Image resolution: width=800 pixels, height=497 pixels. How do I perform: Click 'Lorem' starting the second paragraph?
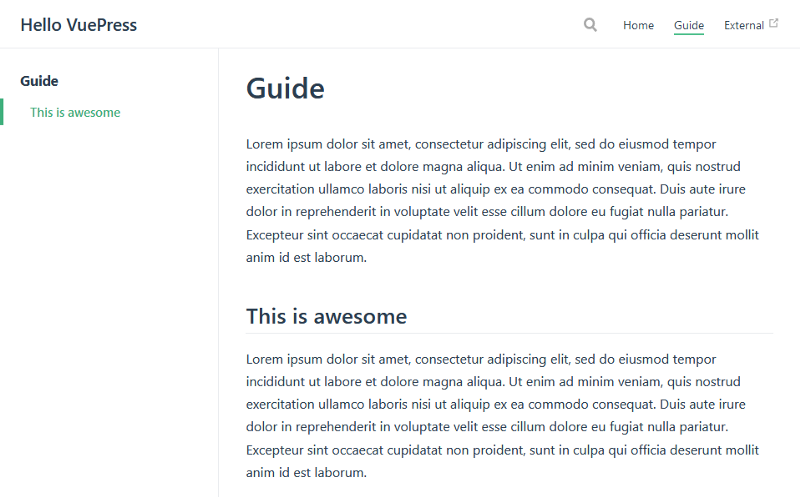click(x=265, y=358)
